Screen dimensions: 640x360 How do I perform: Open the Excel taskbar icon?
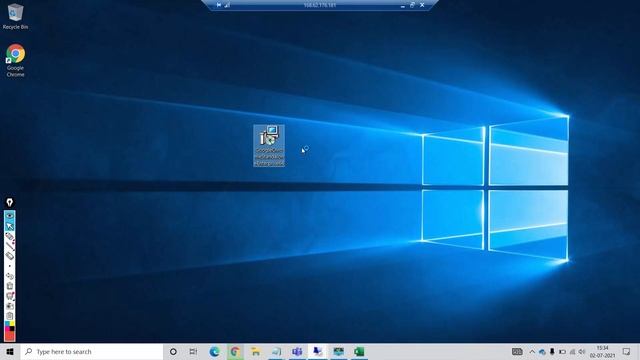359,351
